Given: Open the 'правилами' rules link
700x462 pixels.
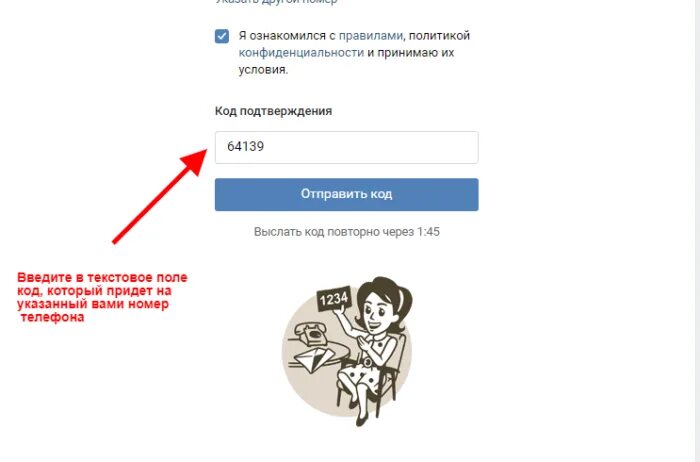Looking at the screenshot, I should tap(371, 35).
